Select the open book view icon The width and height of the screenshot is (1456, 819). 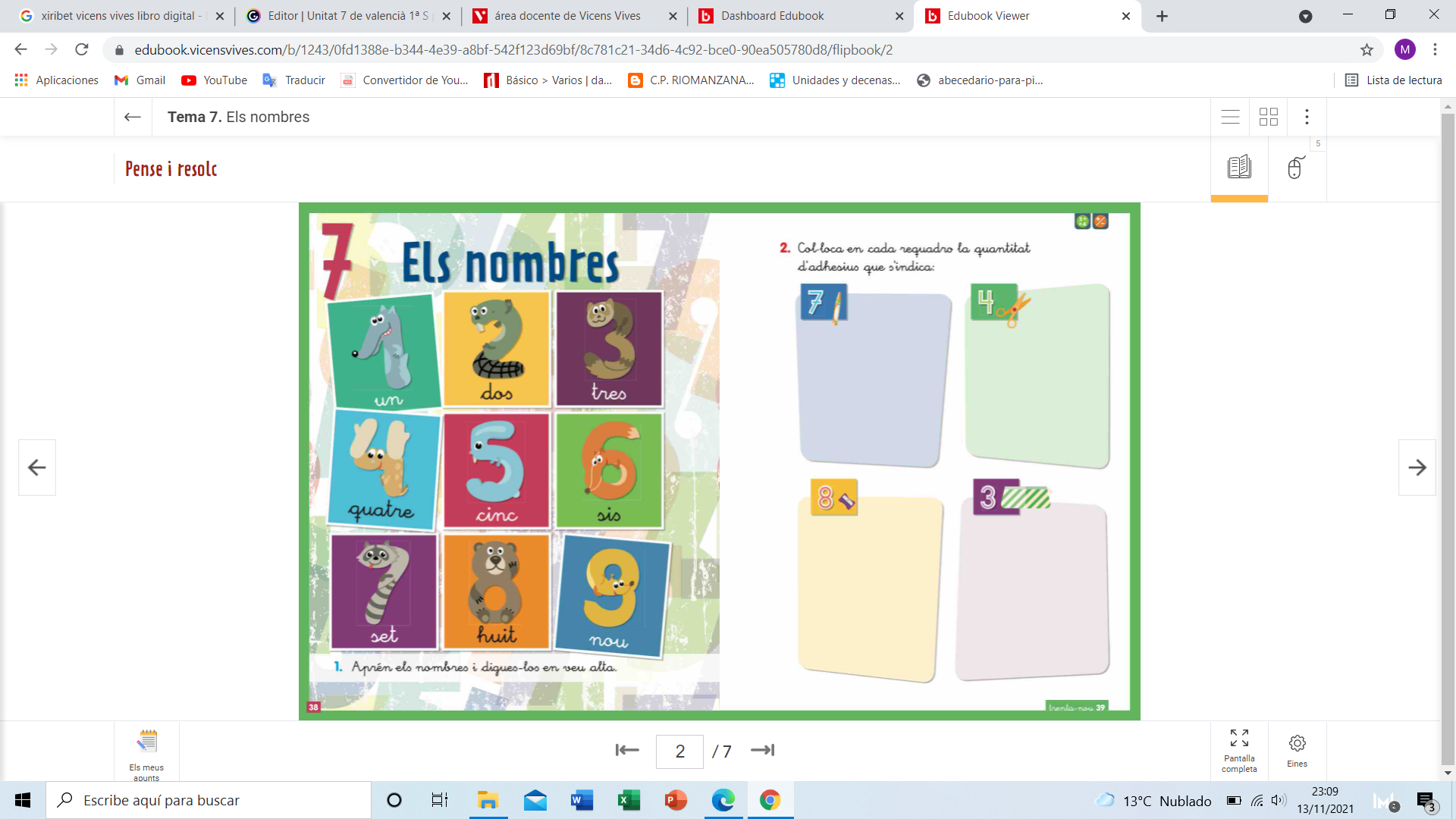[x=1239, y=168]
